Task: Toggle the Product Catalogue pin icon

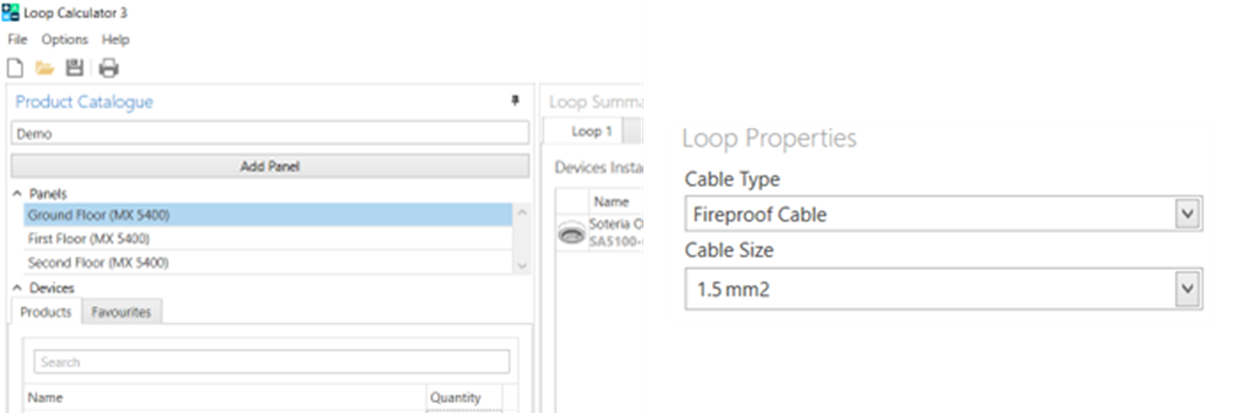Action: click(516, 101)
